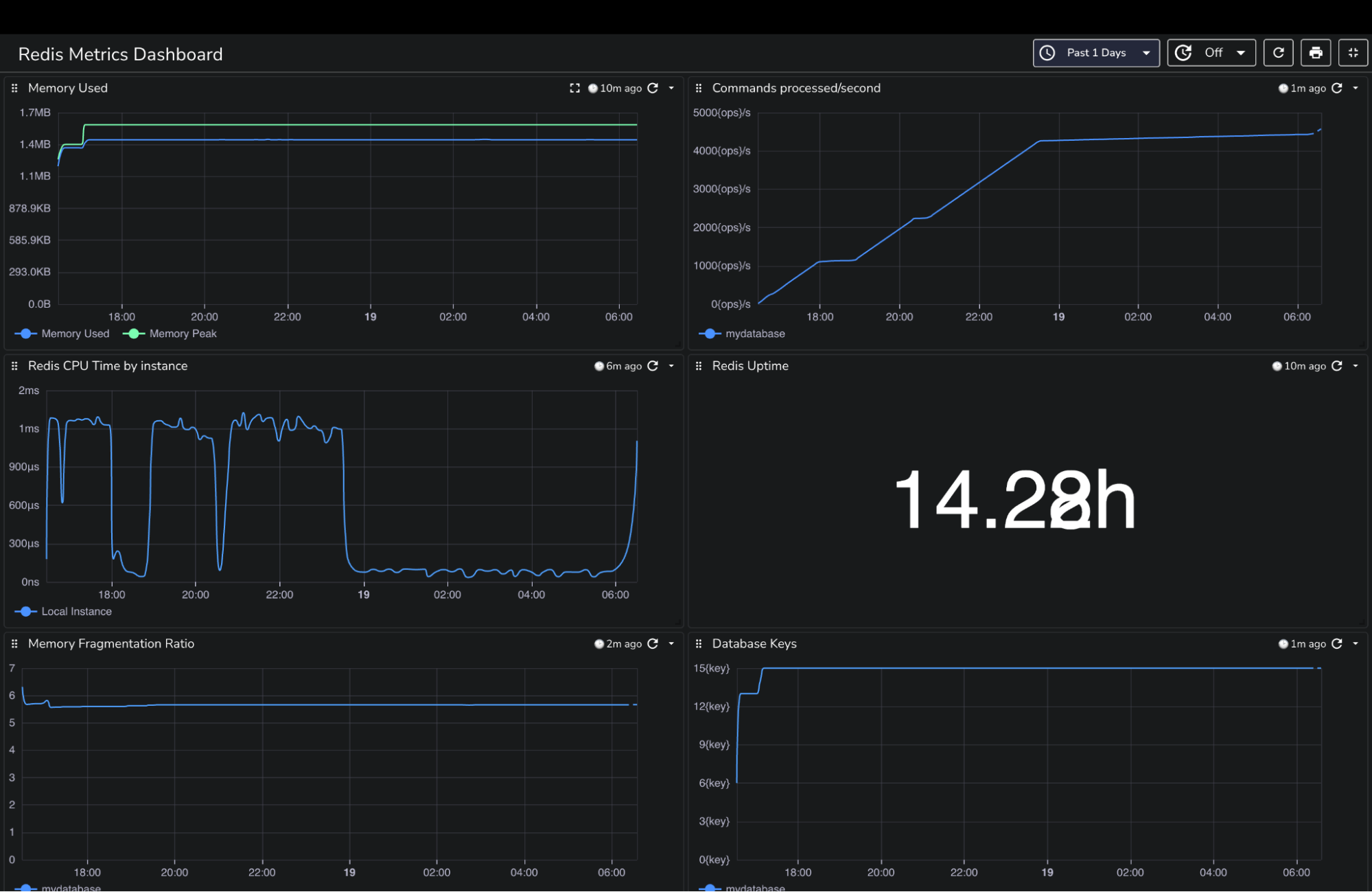1372x892 pixels.
Task: Open Database Keys panel options menu
Action: pos(1356,643)
